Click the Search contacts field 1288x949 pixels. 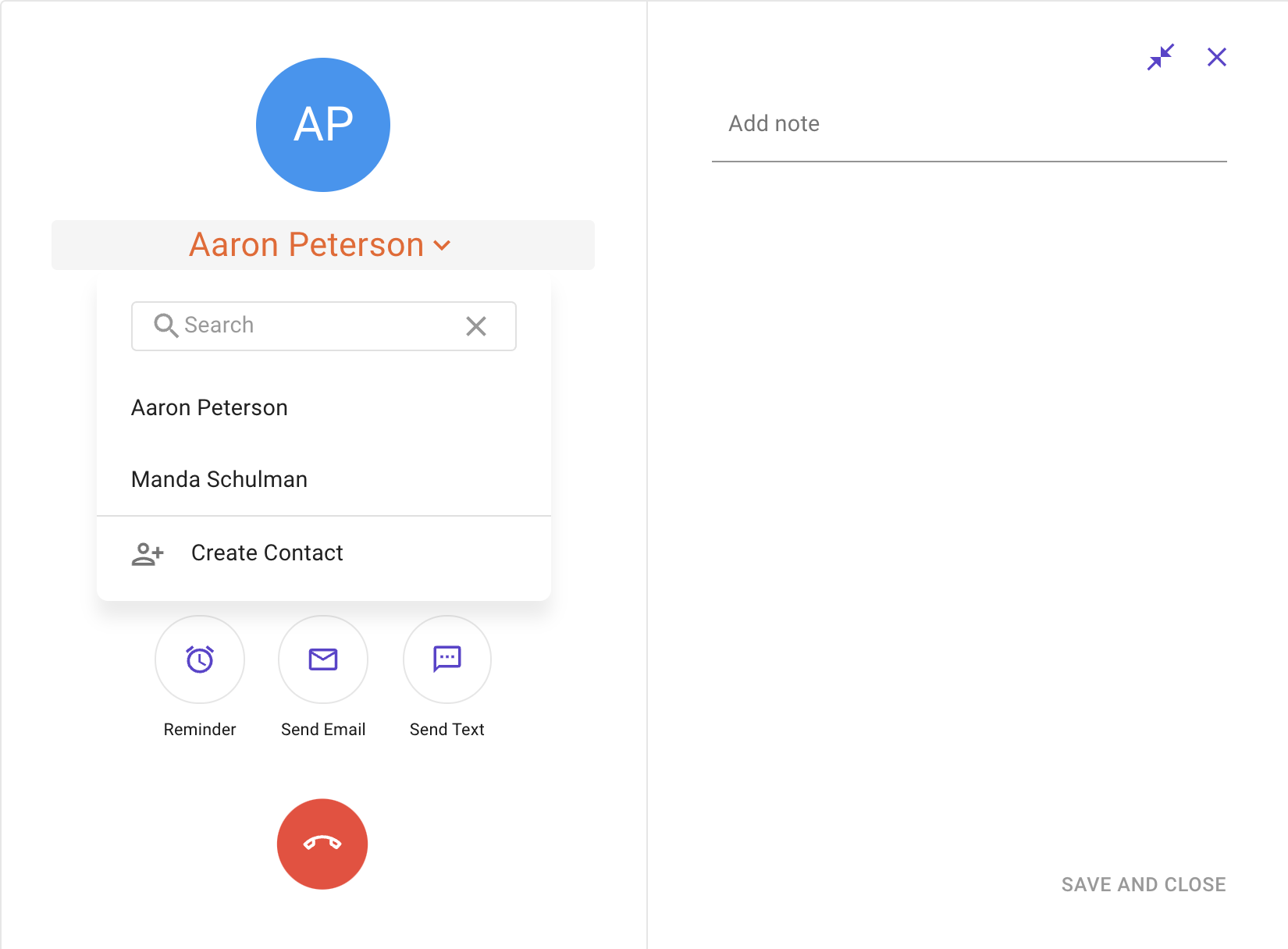click(x=323, y=325)
